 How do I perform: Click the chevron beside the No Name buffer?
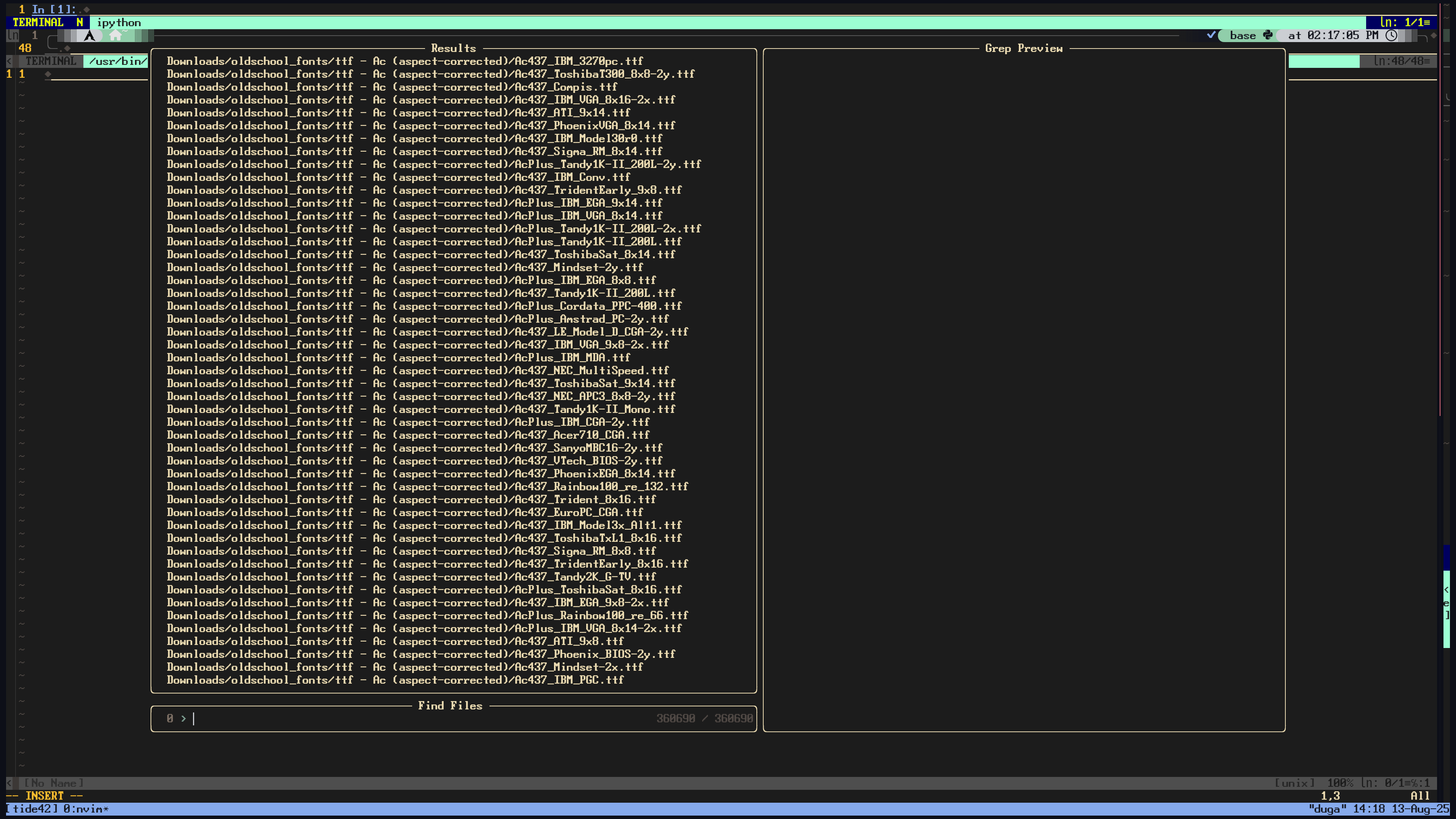(x=9, y=783)
